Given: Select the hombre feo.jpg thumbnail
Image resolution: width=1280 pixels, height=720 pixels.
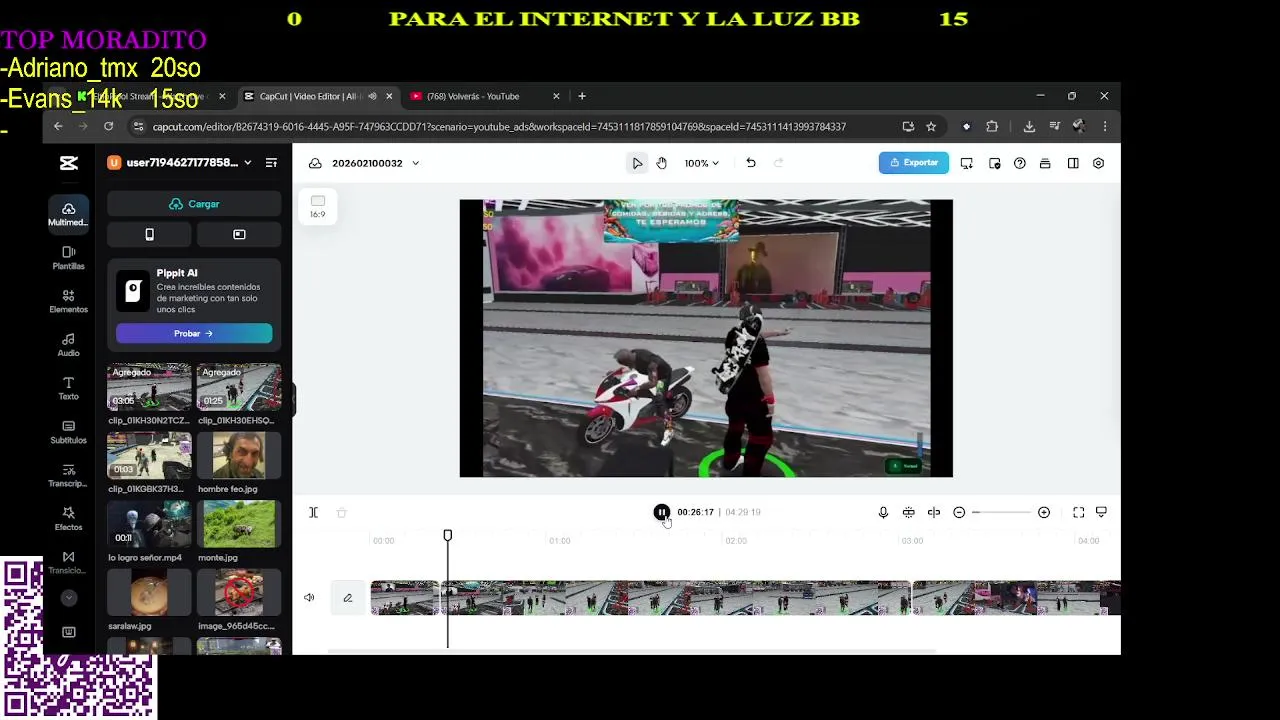Looking at the screenshot, I should 239,456.
